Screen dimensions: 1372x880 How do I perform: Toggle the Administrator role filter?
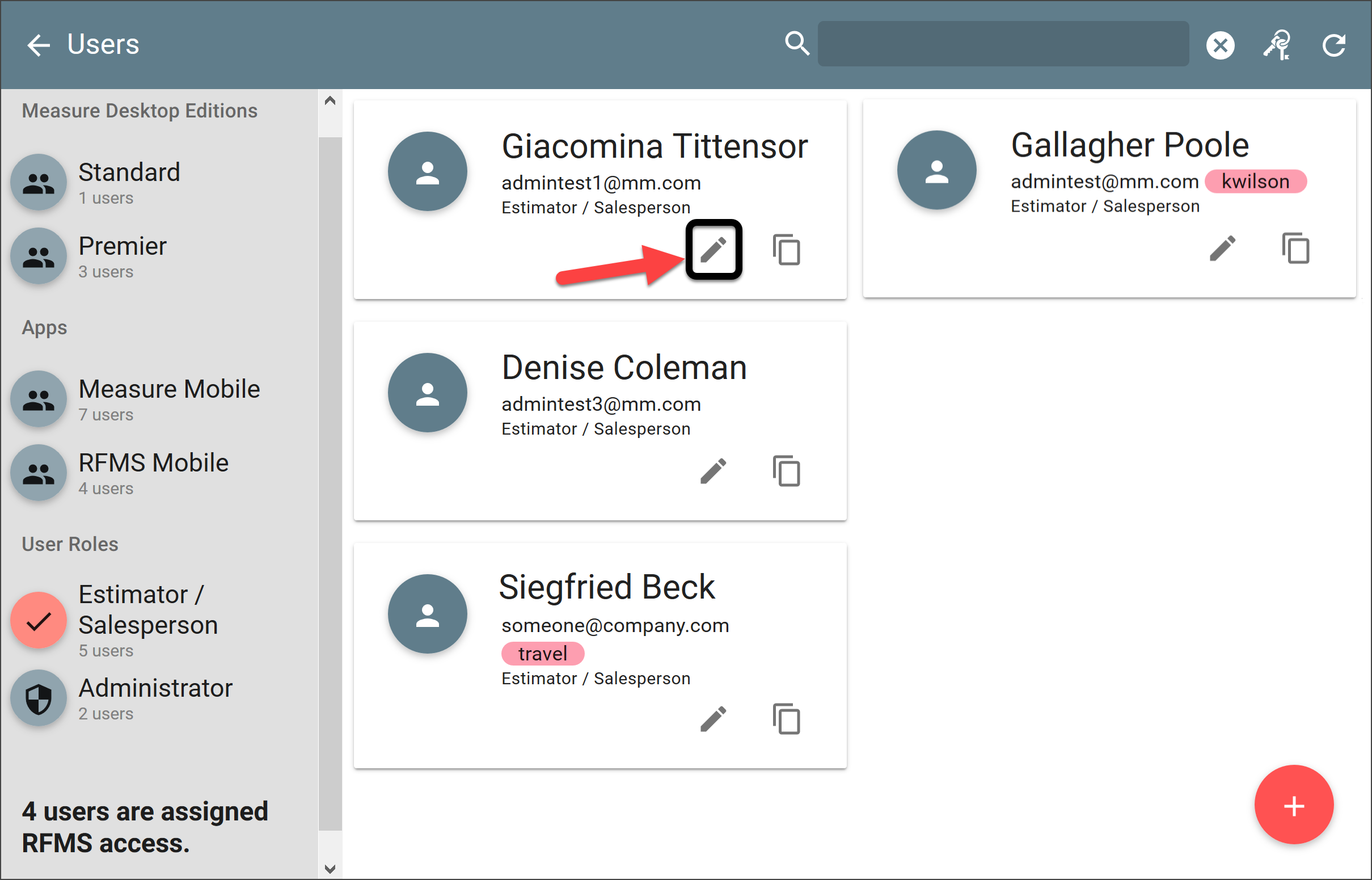[39, 698]
